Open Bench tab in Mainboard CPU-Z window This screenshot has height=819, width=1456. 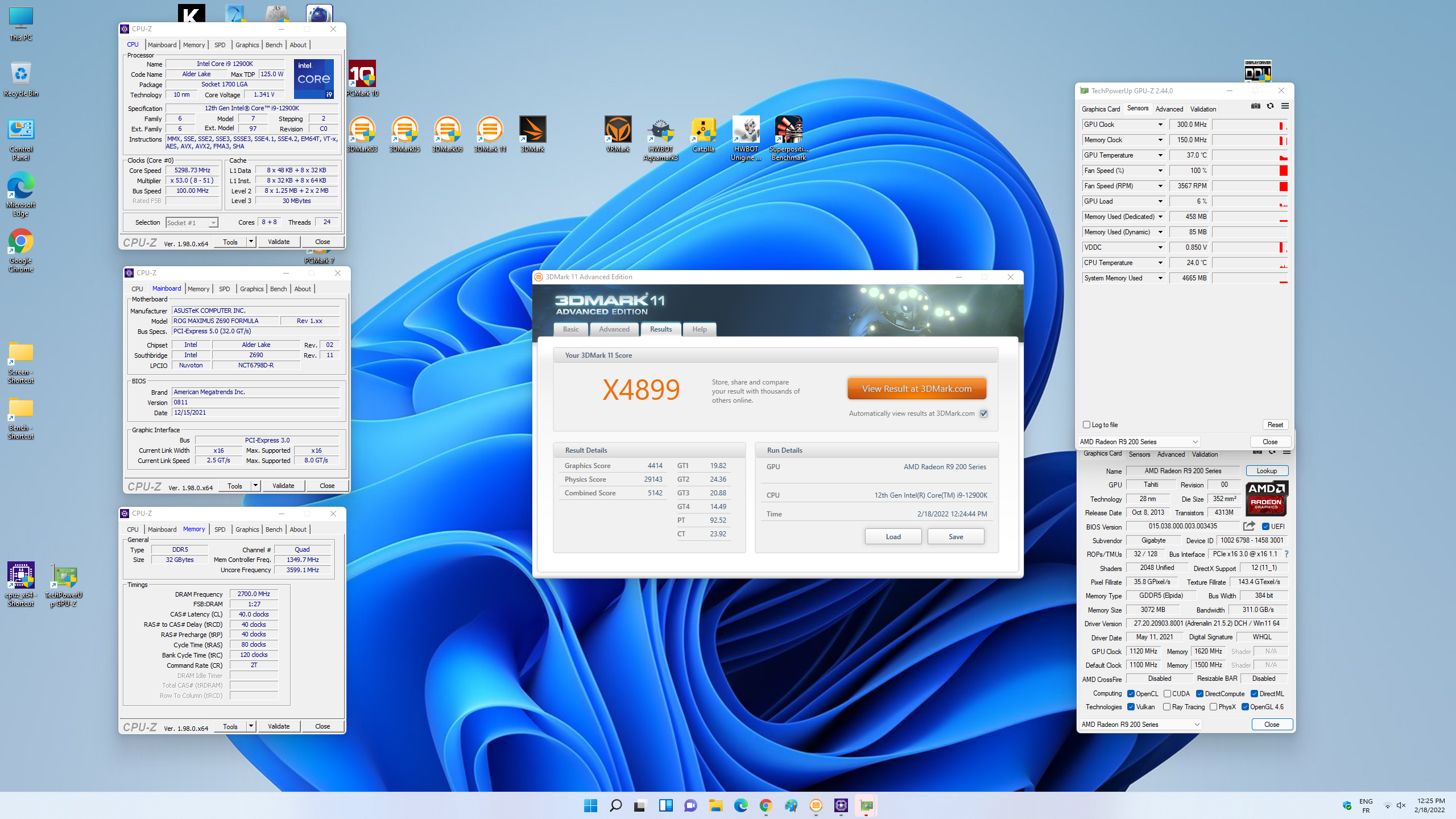tap(278, 289)
